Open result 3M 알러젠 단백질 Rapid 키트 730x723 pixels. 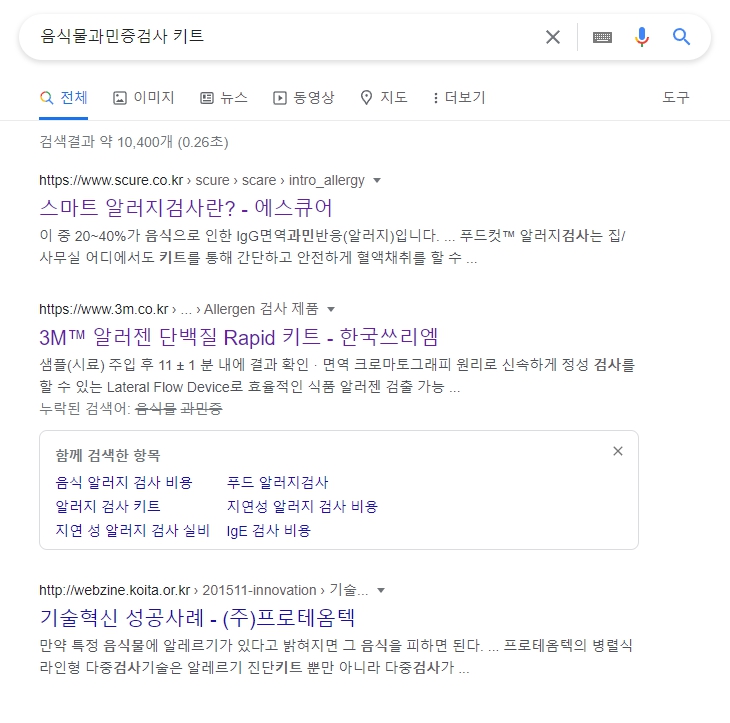click(238, 337)
